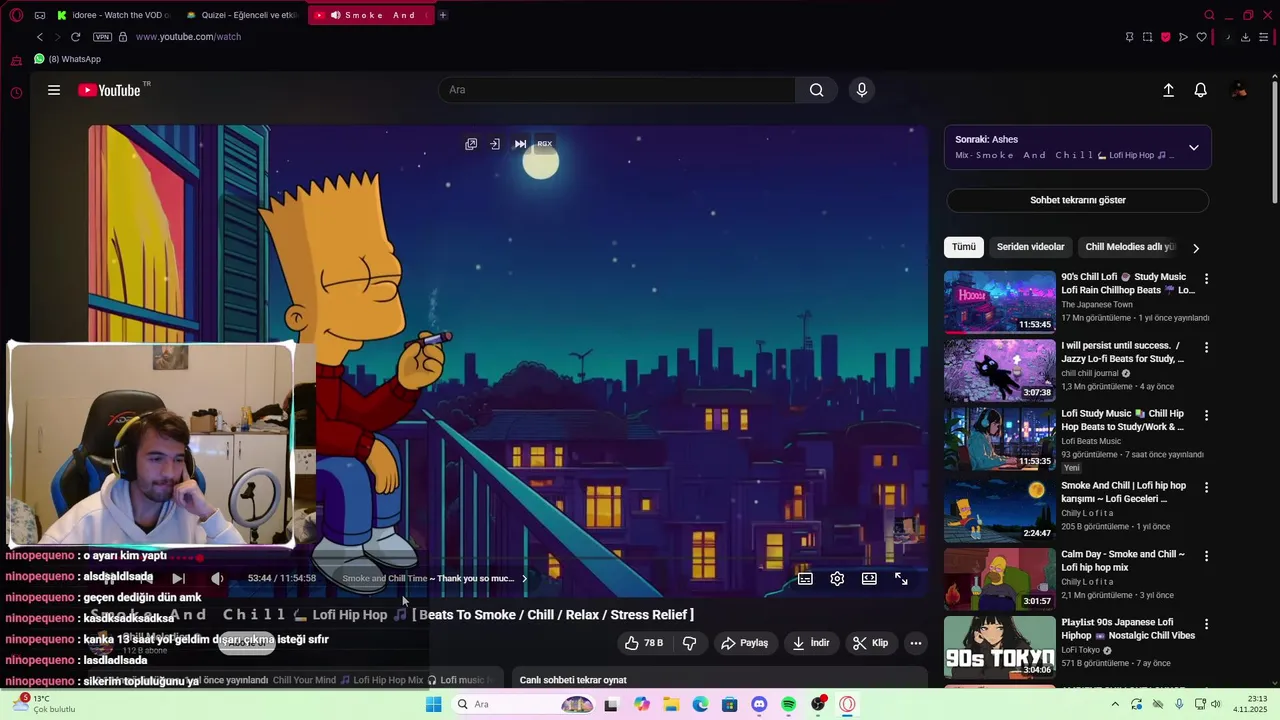Open the YouTube notifications bell

point(1201,90)
